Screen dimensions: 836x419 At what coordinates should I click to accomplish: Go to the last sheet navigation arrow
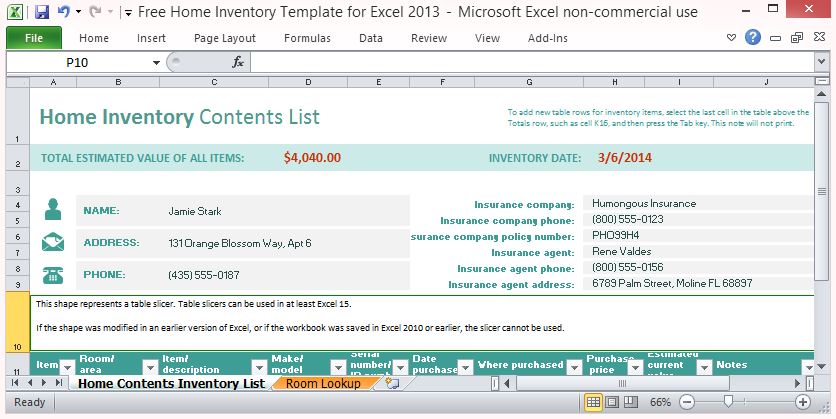(x=58, y=383)
